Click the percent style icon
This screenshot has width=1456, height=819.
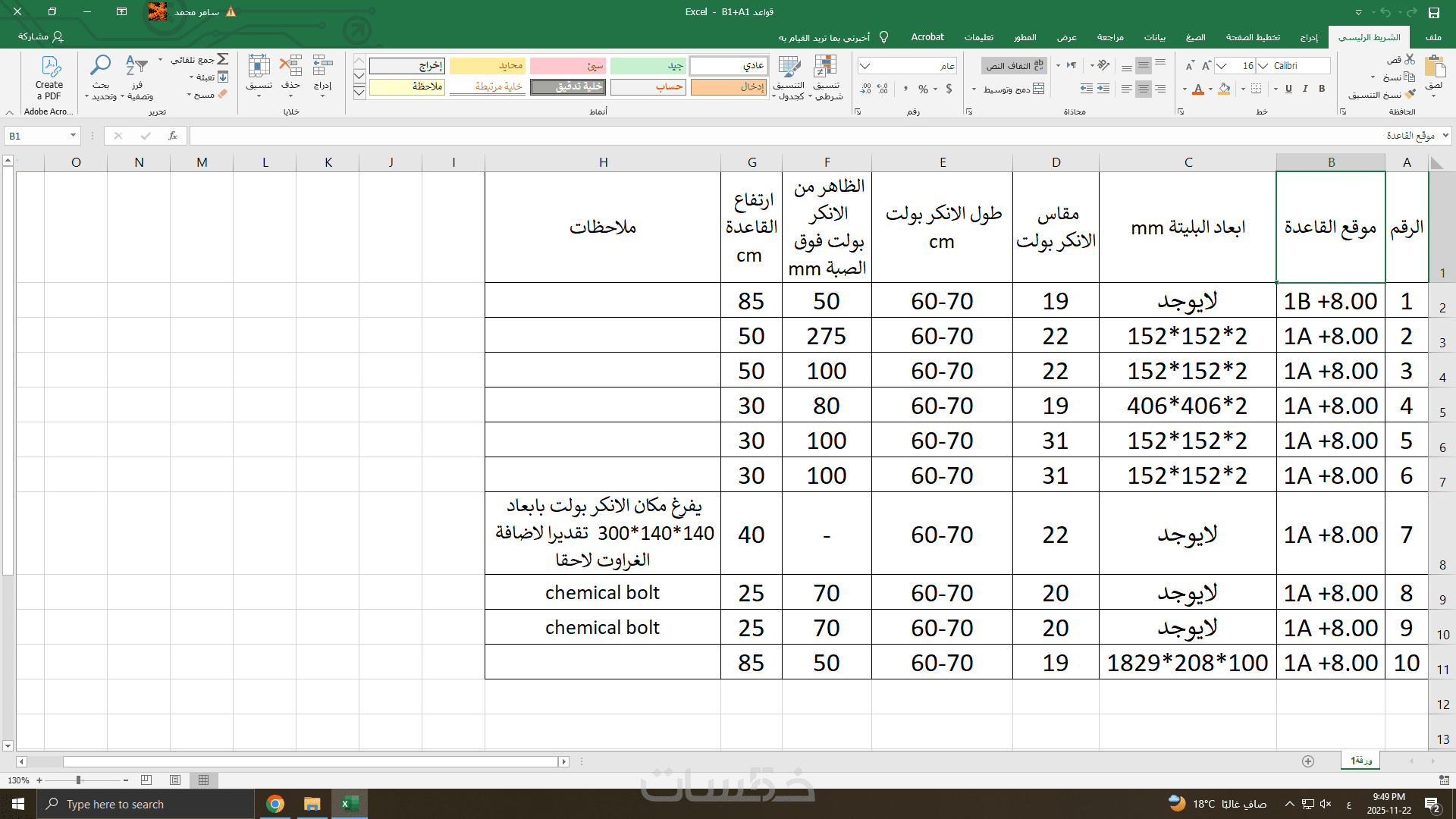tap(923, 89)
